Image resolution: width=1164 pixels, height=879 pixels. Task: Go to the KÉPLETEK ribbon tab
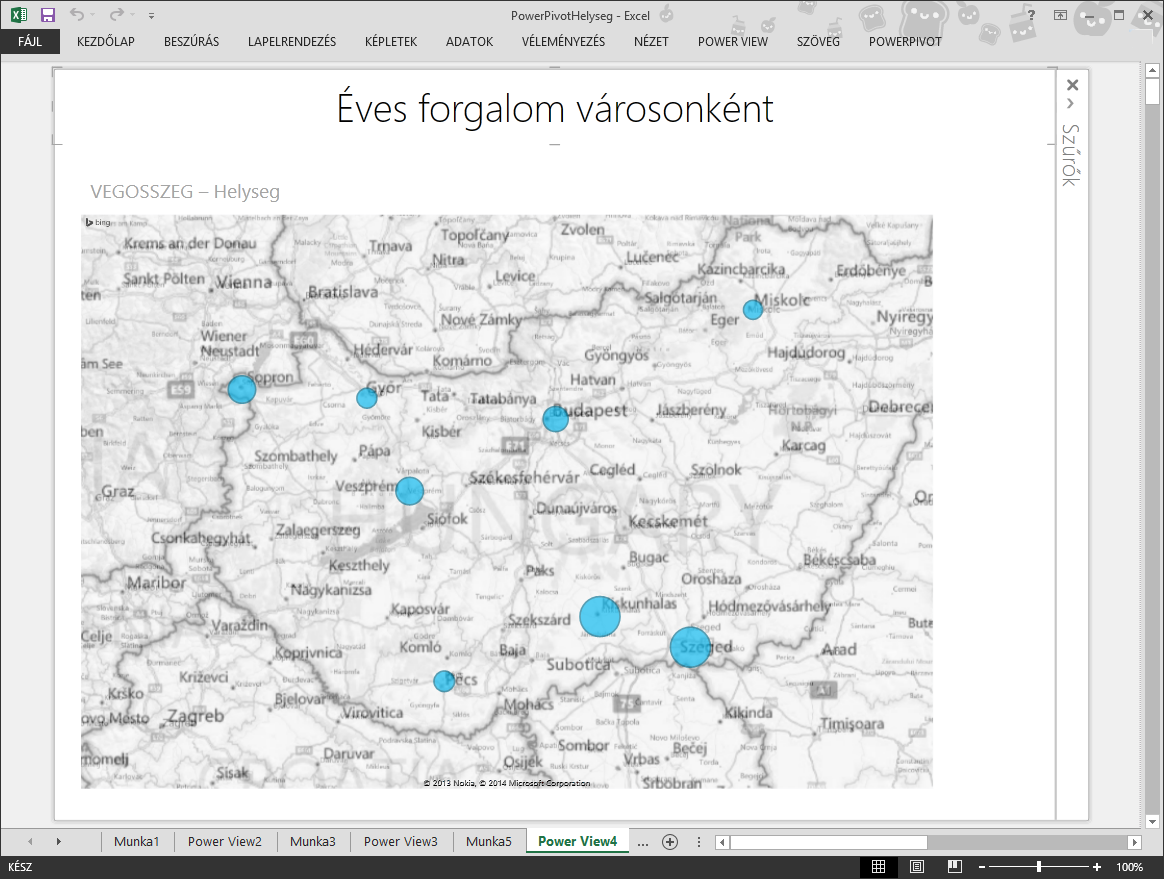[390, 42]
